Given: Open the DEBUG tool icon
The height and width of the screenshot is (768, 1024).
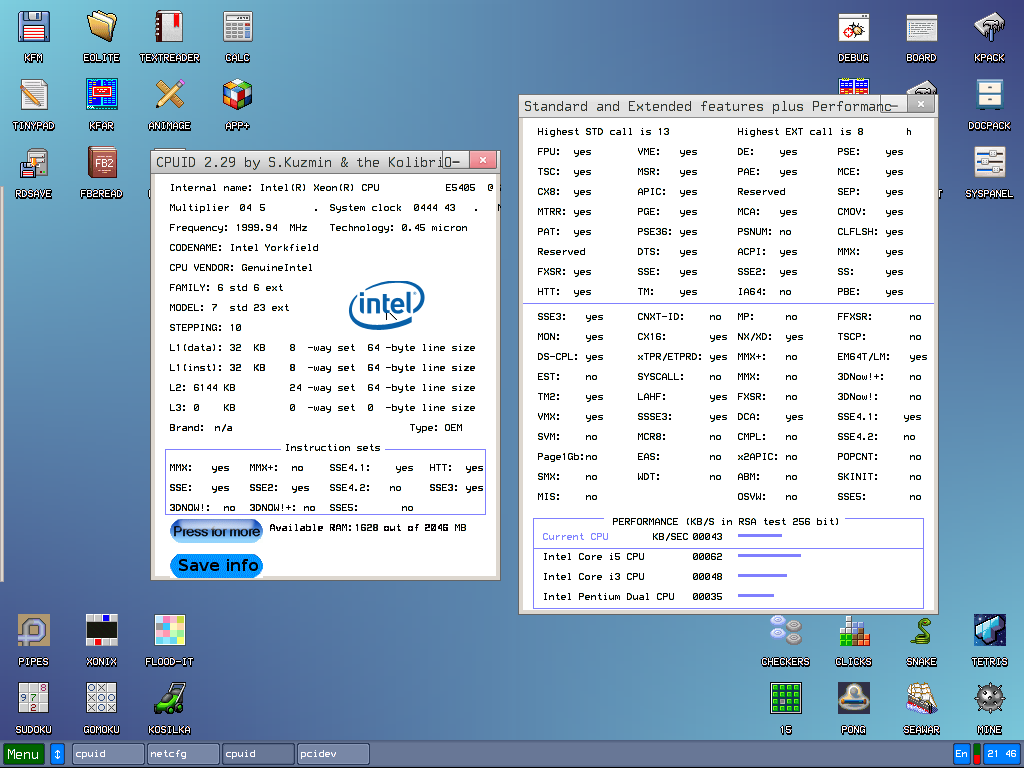Looking at the screenshot, I should (853, 27).
